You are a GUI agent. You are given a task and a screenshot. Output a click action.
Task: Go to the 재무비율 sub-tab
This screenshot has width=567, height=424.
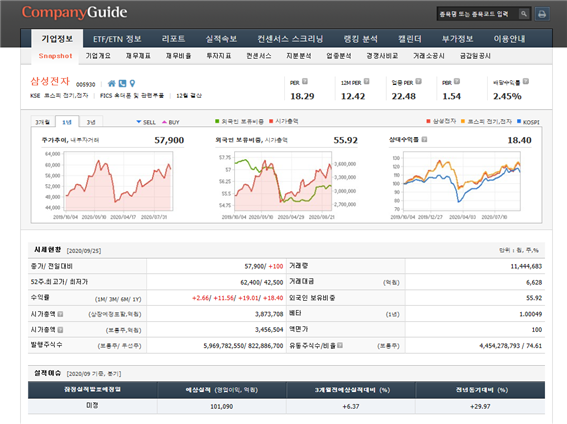pyautogui.click(x=178, y=56)
